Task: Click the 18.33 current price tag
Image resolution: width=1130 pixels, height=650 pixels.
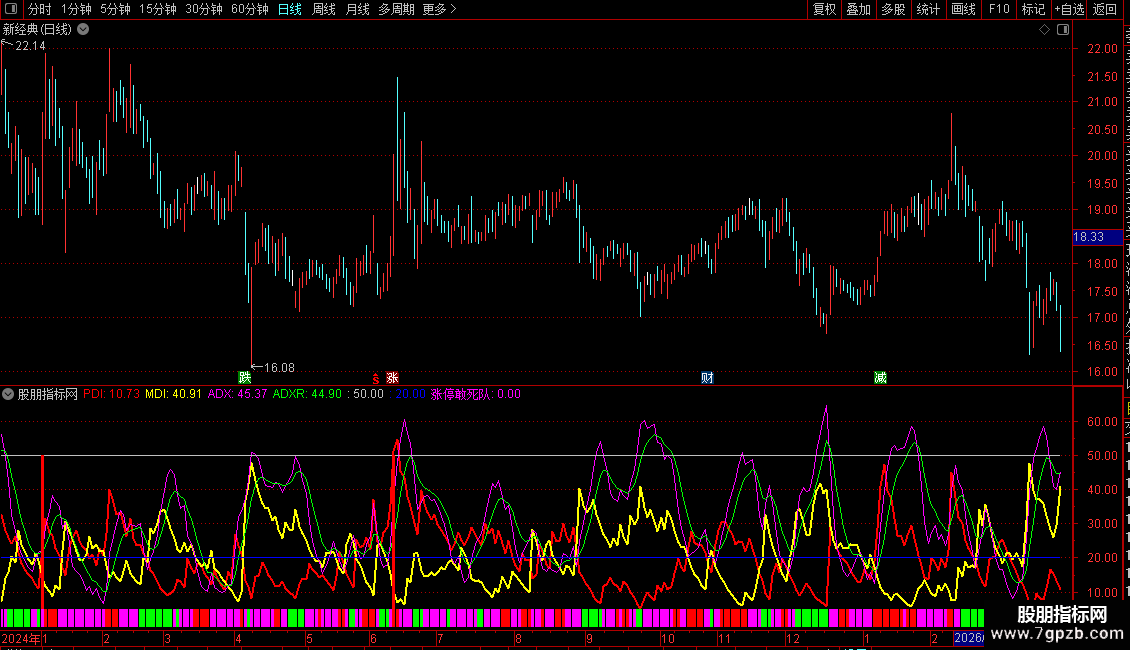Action: tap(1097, 237)
